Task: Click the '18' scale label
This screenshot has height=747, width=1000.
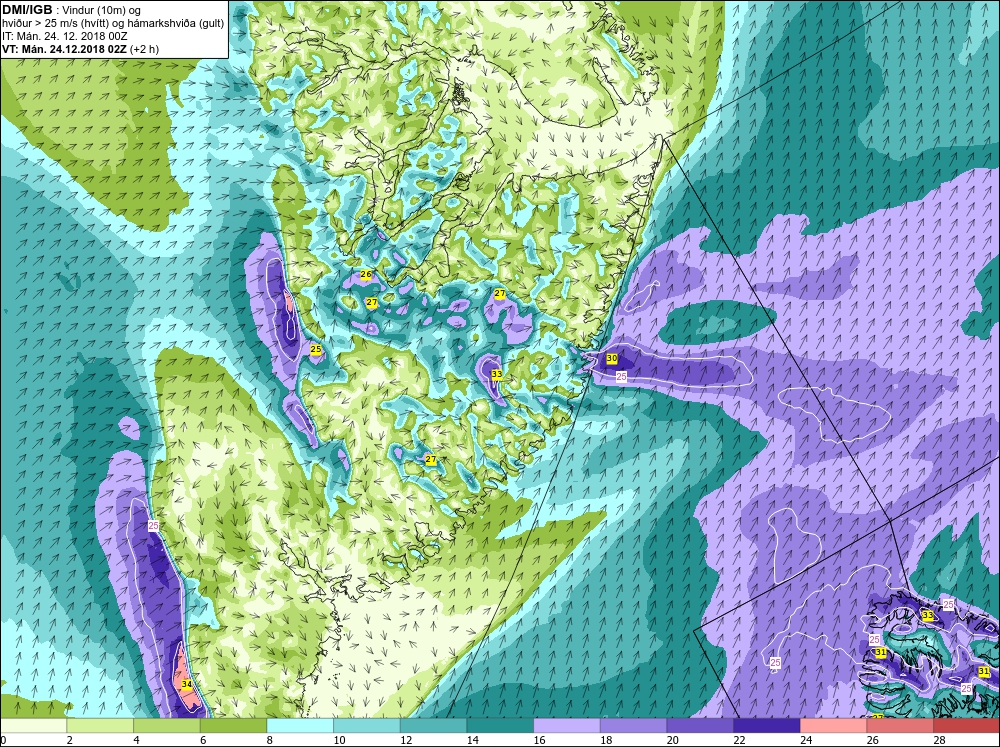Action: pos(605,740)
